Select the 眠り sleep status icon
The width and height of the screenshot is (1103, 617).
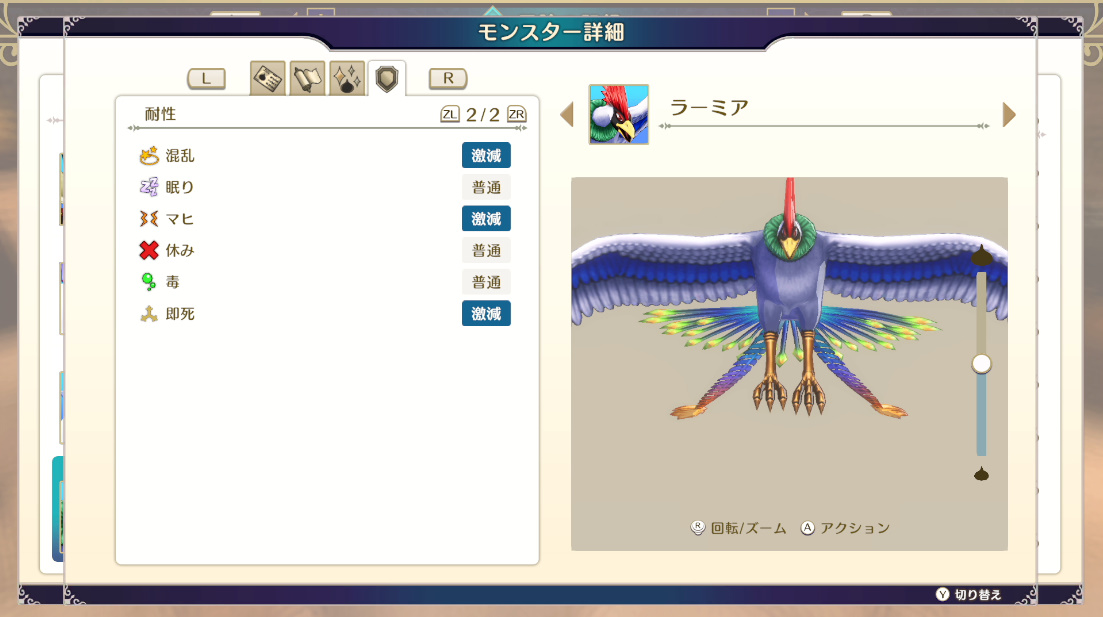click(148, 187)
